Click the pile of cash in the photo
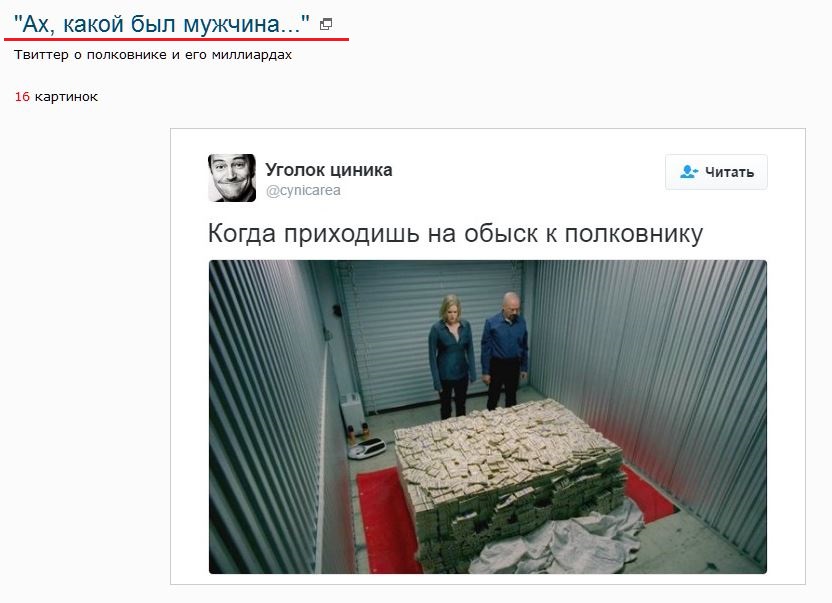This screenshot has width=832, height=603. coord(509,467)
